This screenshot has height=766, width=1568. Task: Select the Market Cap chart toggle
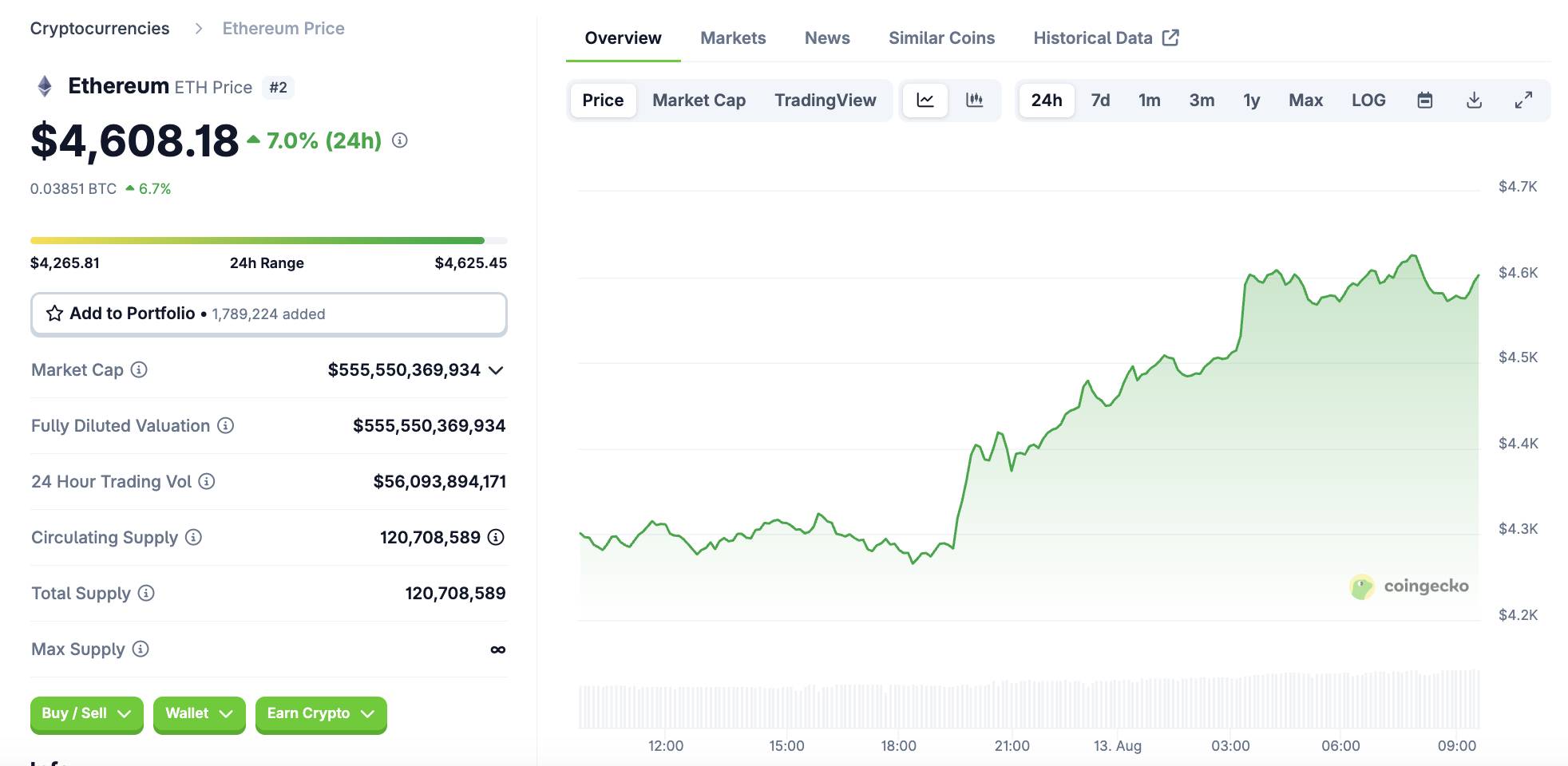coord(699,101)
